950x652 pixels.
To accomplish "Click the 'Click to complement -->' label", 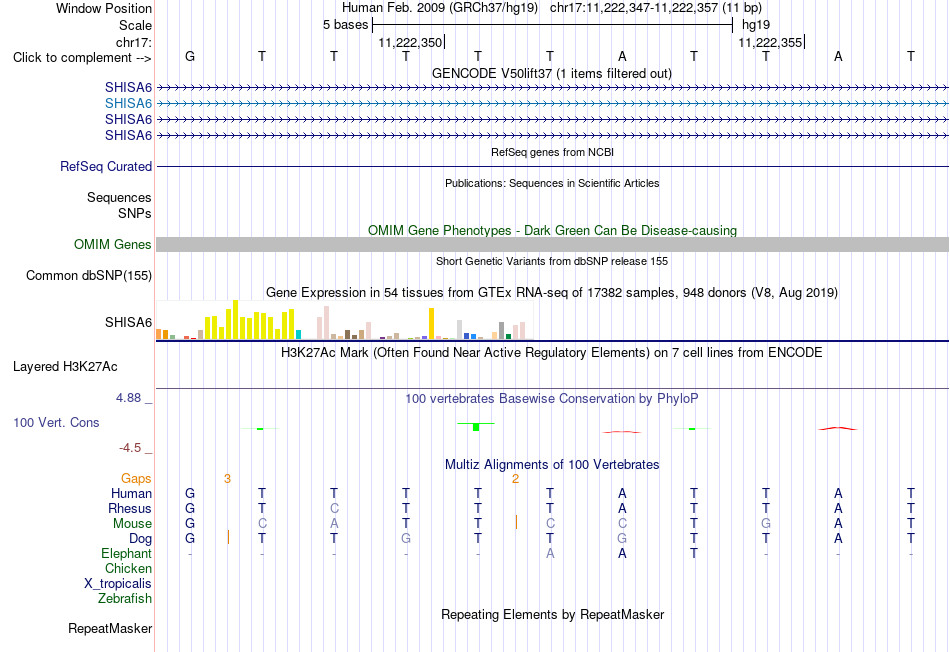I will [x=82, y=58].
